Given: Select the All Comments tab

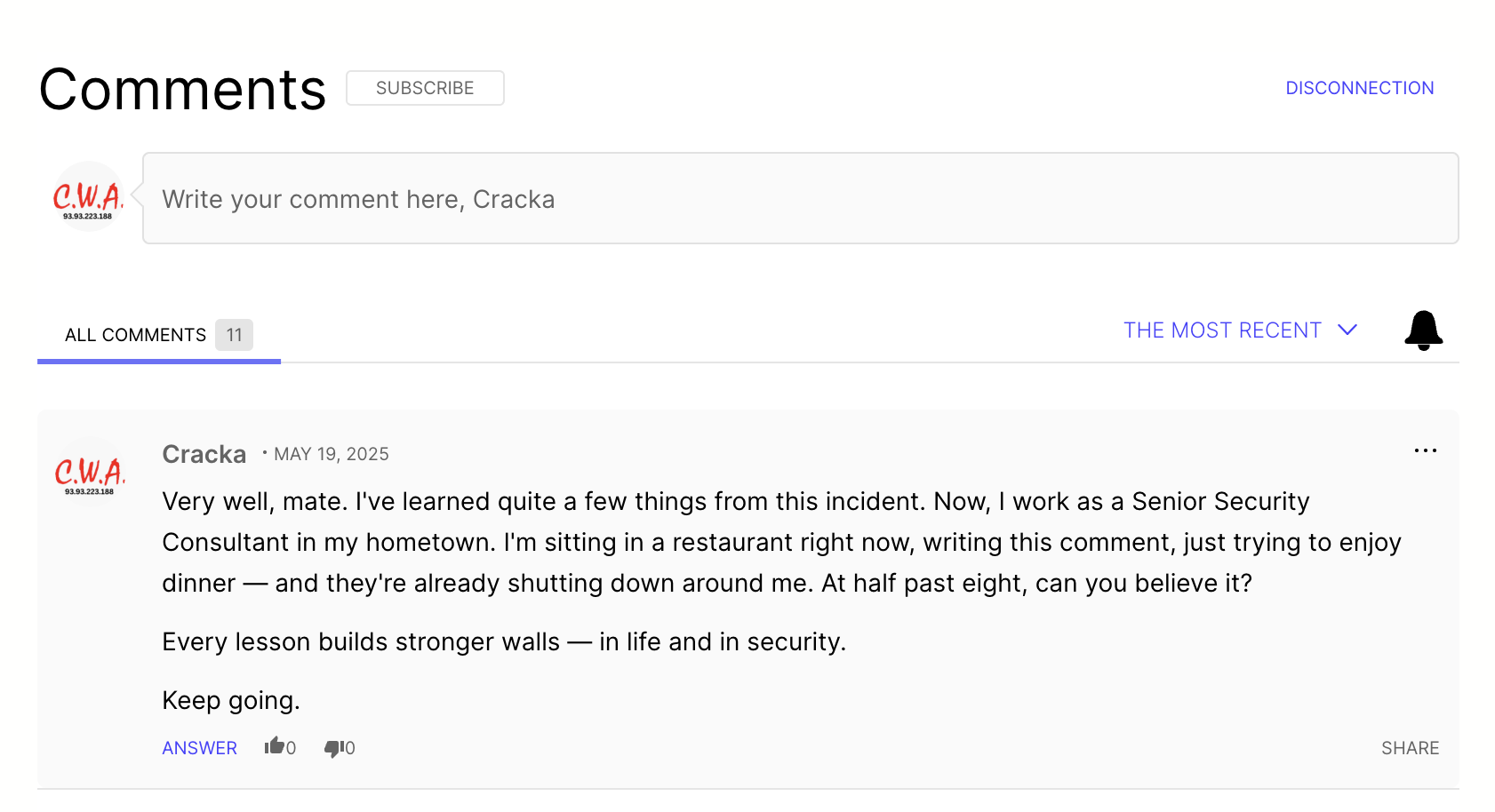Looking at the screenshot, I should point(135,335).
